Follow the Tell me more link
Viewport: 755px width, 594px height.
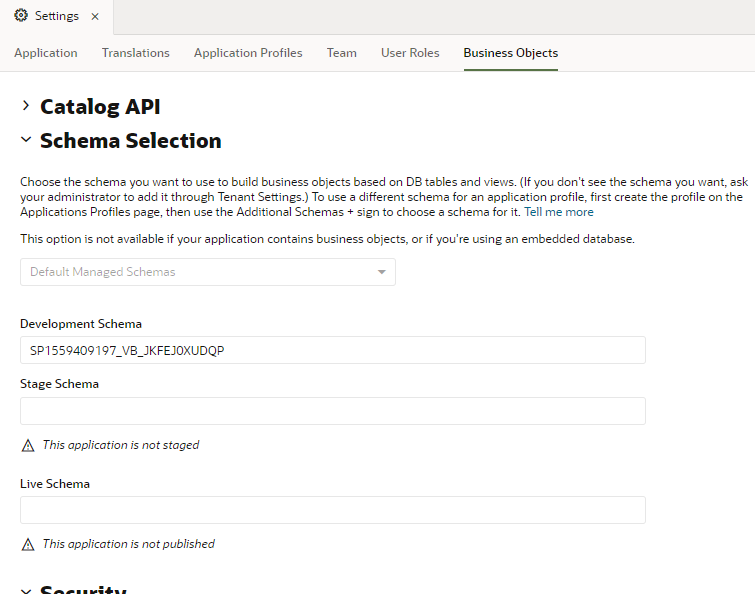click(x=559, y=212)
